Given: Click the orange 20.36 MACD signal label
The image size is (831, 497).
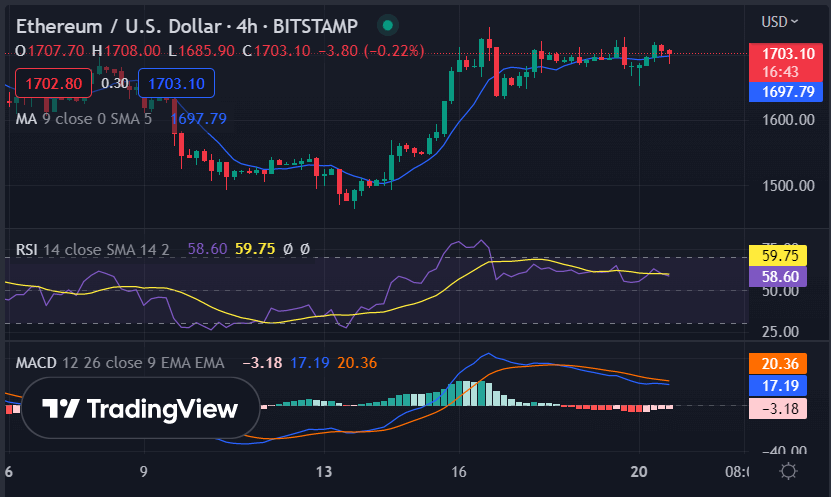Looking at the screenshot, I should [x=778, y=364].
